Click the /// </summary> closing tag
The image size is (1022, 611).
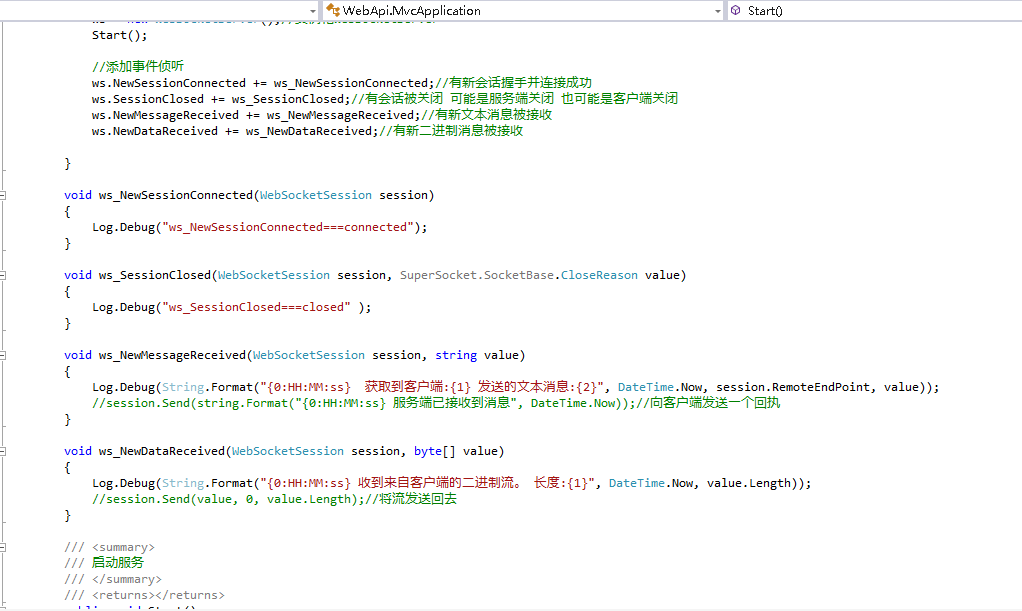click(x=113, y=579)
